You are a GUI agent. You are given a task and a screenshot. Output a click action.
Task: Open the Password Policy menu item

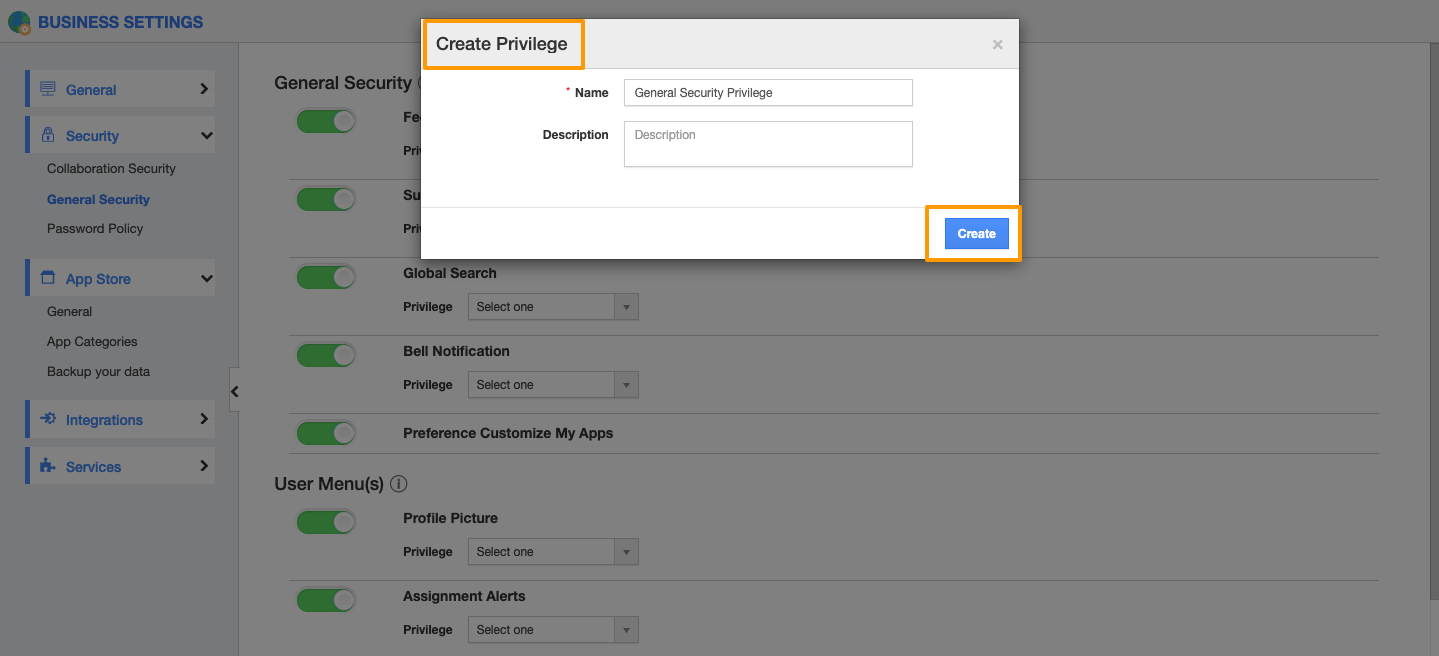click(x=95, y=228)
